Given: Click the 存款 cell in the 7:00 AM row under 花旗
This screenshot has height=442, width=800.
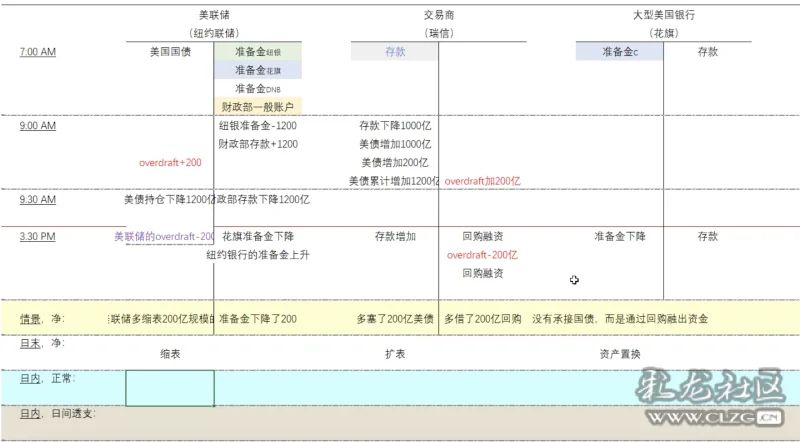Looking at the screenshot, I should click(708, 52).
